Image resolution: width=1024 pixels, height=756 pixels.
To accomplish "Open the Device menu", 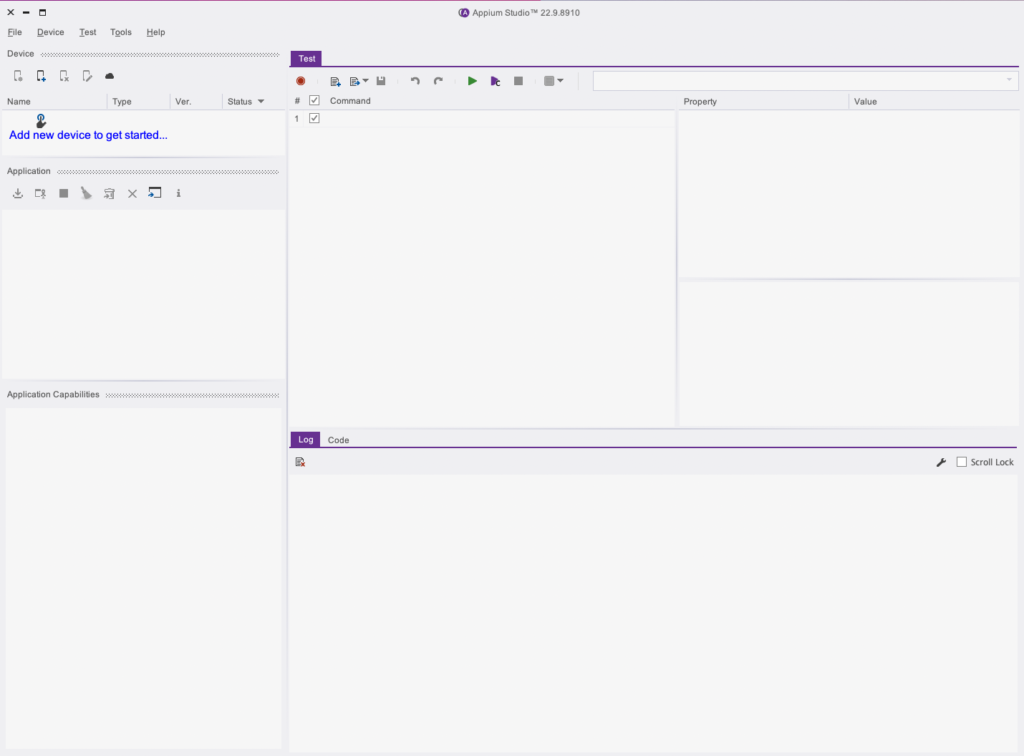I will [x=50, y=32].
